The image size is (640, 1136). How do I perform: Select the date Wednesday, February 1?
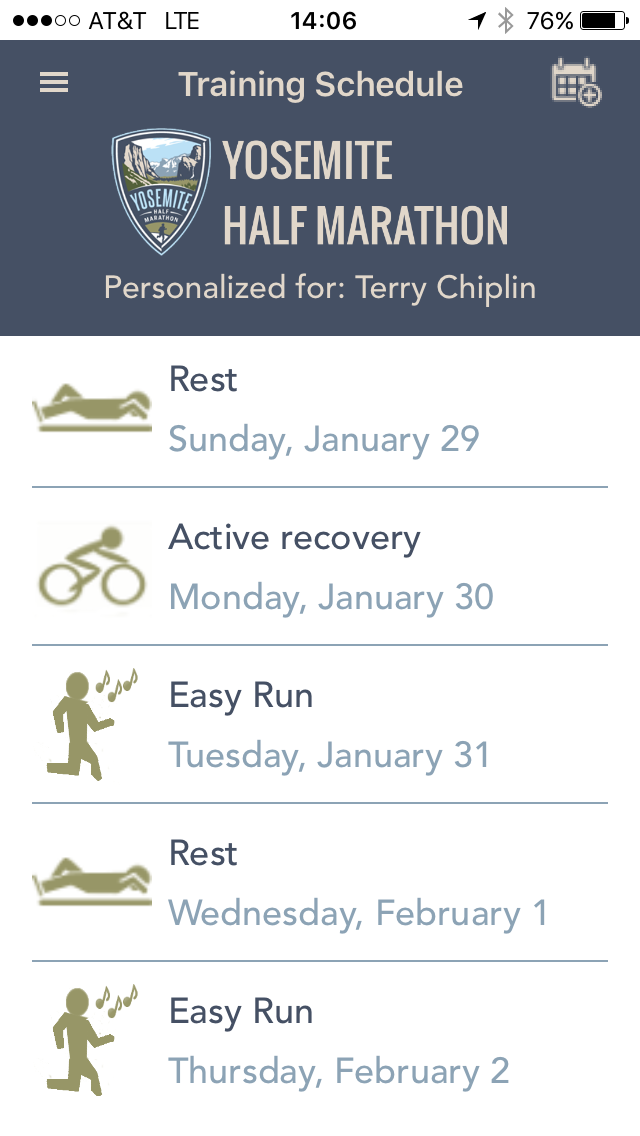[357, 914]
